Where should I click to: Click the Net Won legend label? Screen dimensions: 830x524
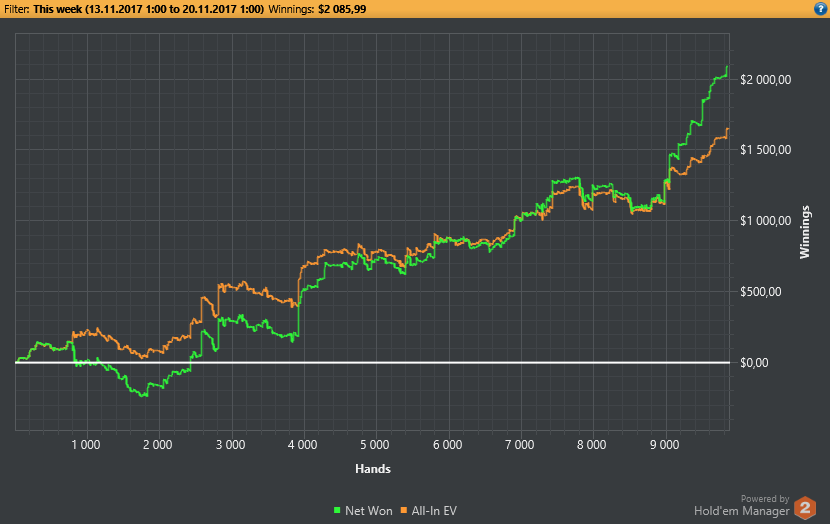click(x=368, y=511)
